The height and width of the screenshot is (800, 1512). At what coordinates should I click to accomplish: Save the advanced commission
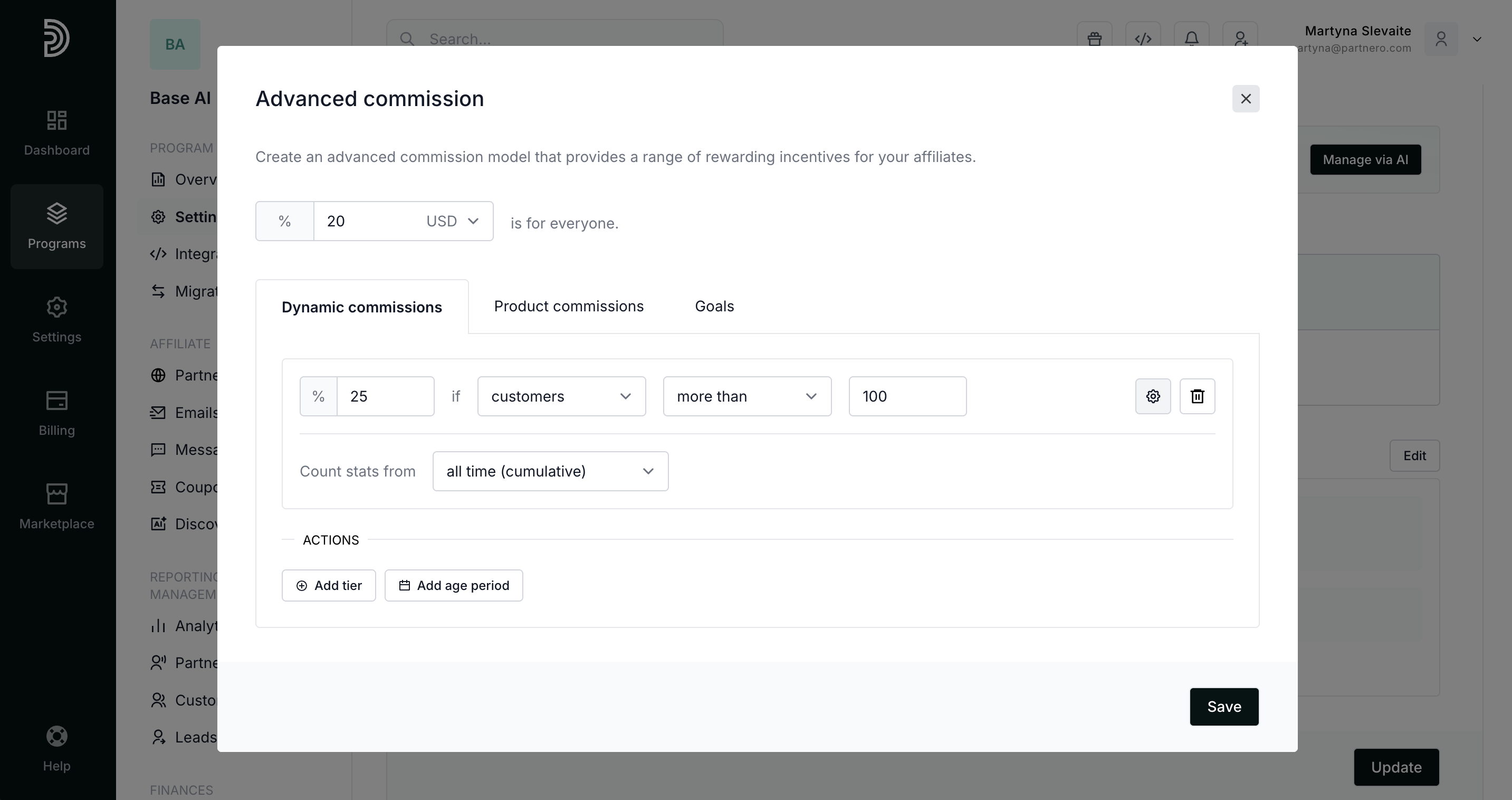(x=1224, y=707)
